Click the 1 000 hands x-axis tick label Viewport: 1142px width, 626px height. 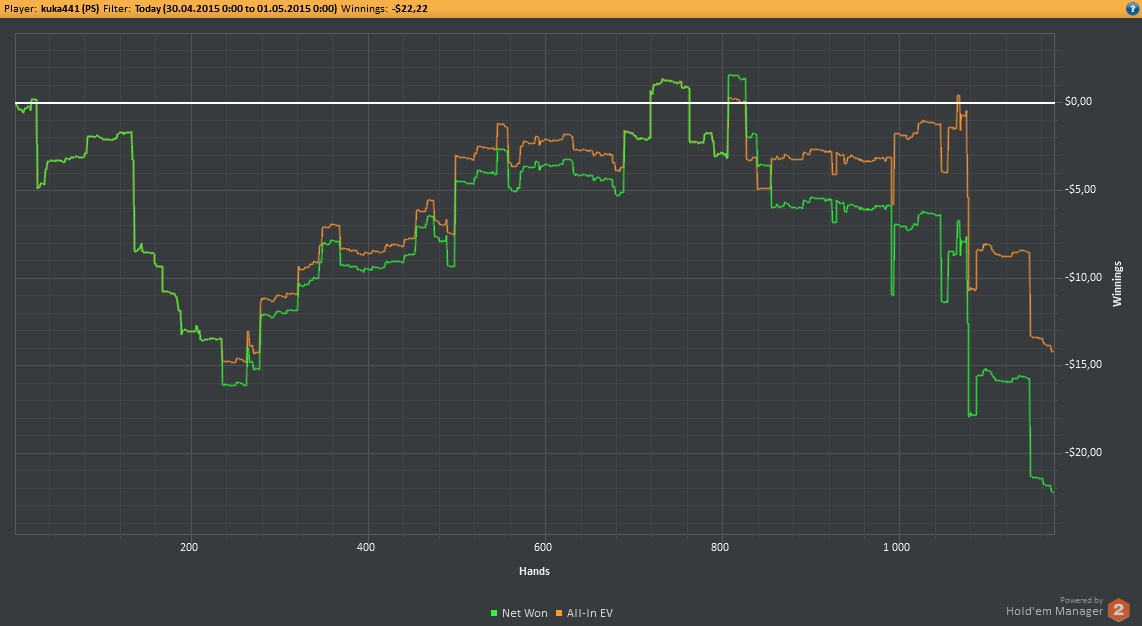tap(897, 548)
